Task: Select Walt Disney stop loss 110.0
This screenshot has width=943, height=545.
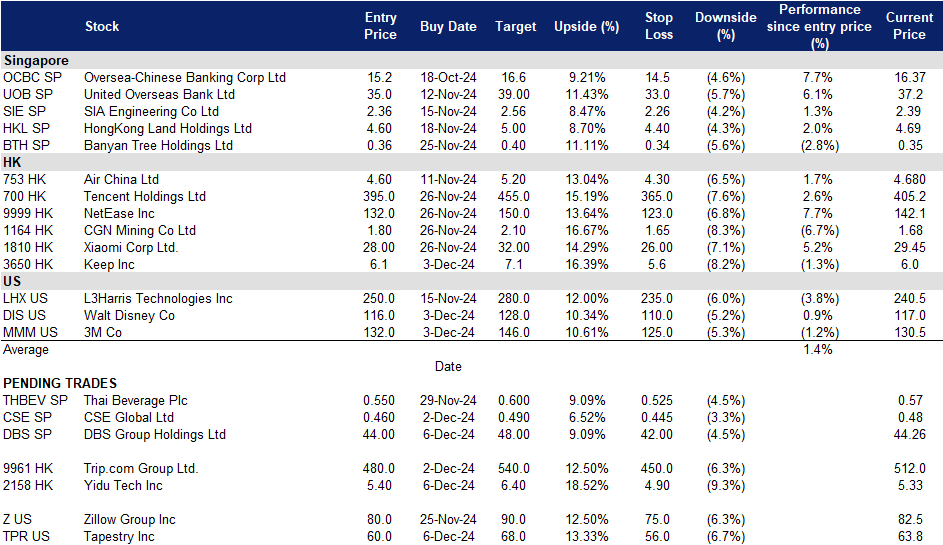Action: click(x=657, y=315)
